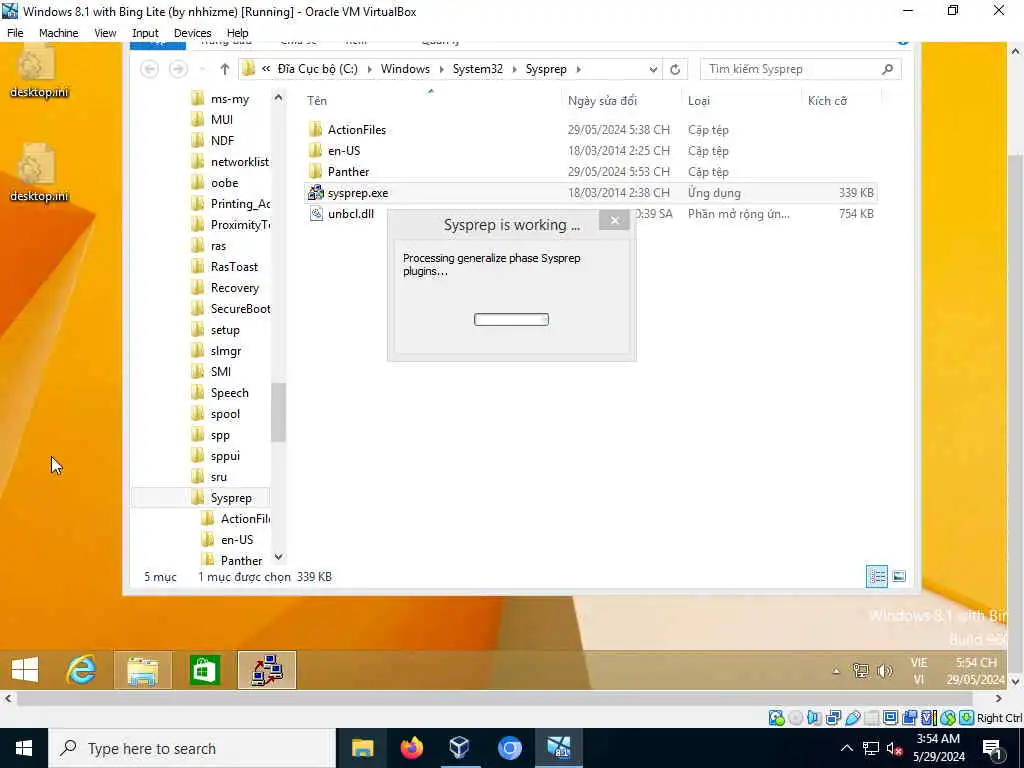1024x768 pixels.
Task: Open the VirtualBox View menu
Action: click(105, 33)
